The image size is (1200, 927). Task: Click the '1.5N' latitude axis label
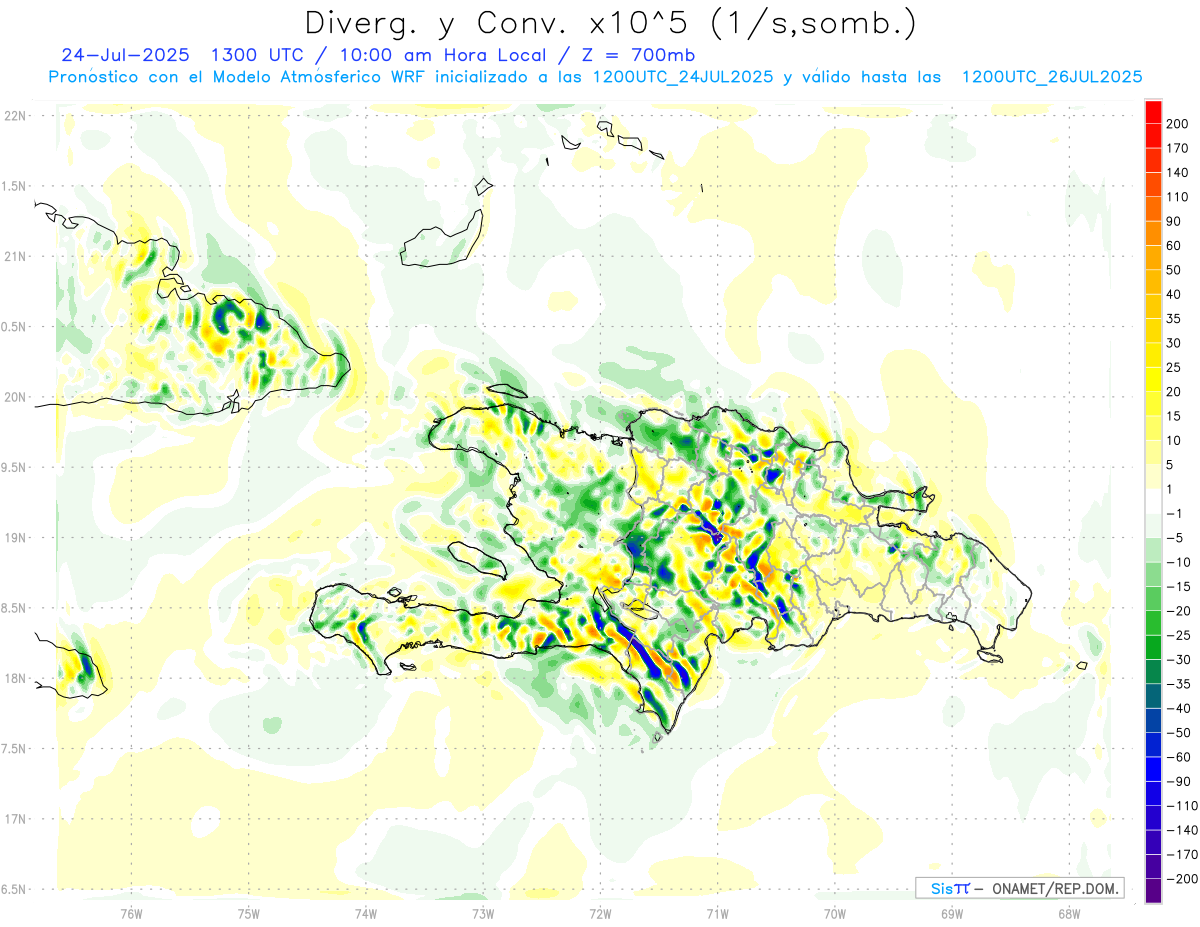coord(14,186)
